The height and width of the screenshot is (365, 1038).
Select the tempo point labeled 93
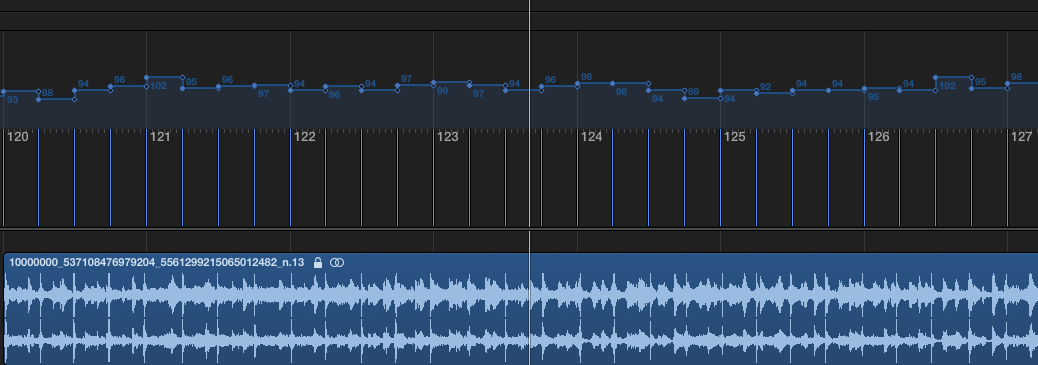(3, 91)
